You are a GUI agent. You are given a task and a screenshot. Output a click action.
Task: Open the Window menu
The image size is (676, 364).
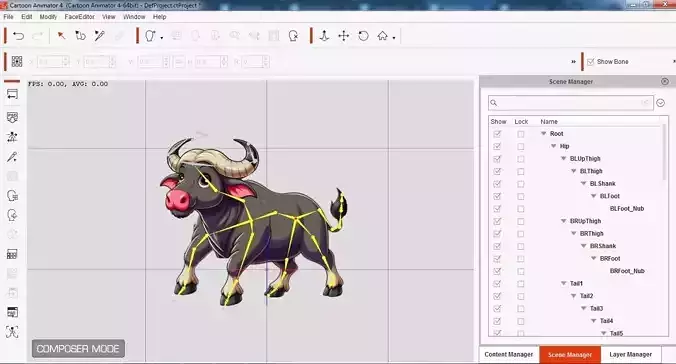[x=134, y=17]
